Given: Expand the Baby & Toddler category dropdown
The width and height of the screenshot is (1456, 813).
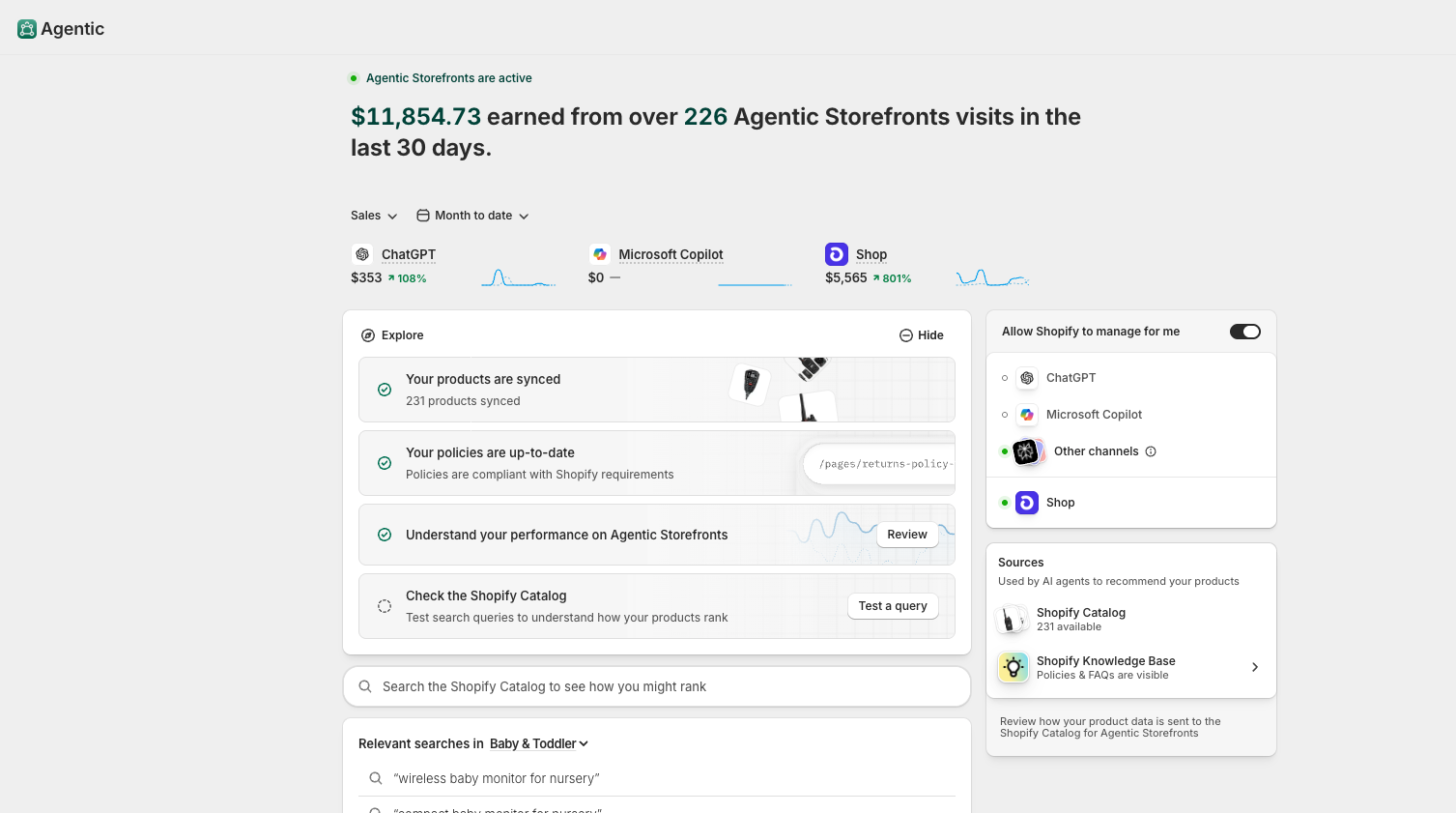Looking at the screenshot, I should (x=539, y=743).
